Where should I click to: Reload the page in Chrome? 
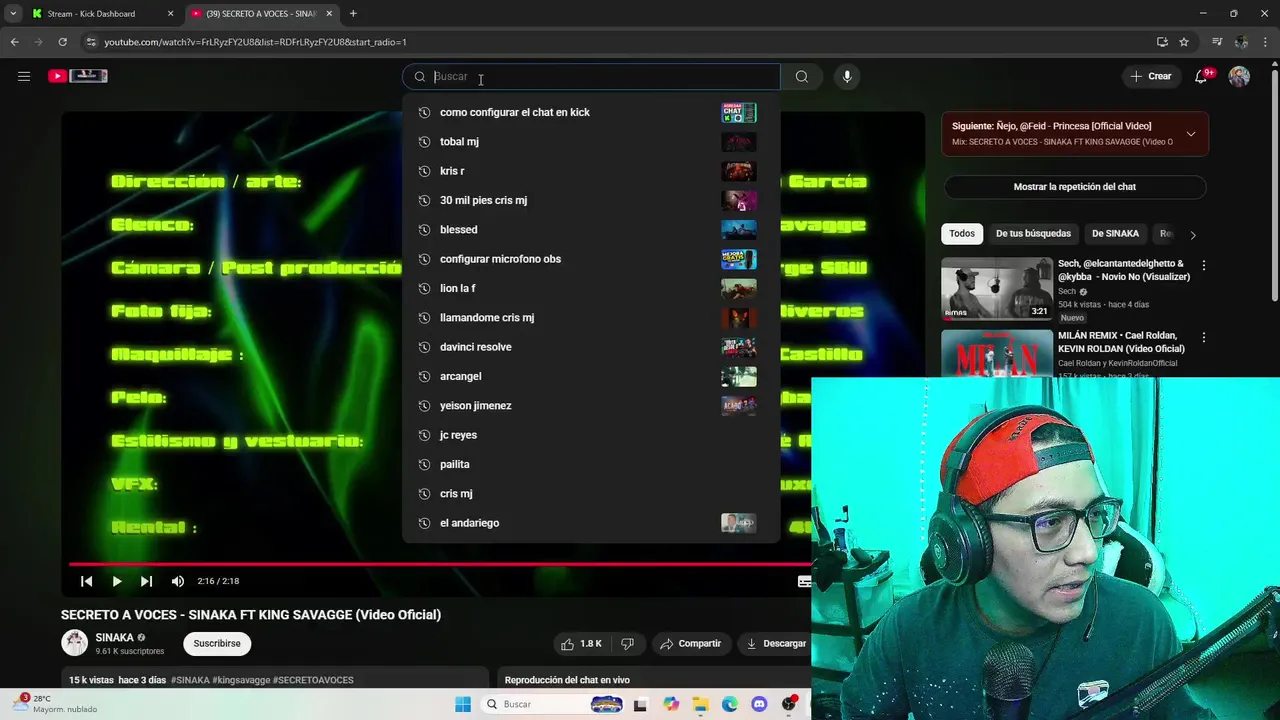point(62,42)
